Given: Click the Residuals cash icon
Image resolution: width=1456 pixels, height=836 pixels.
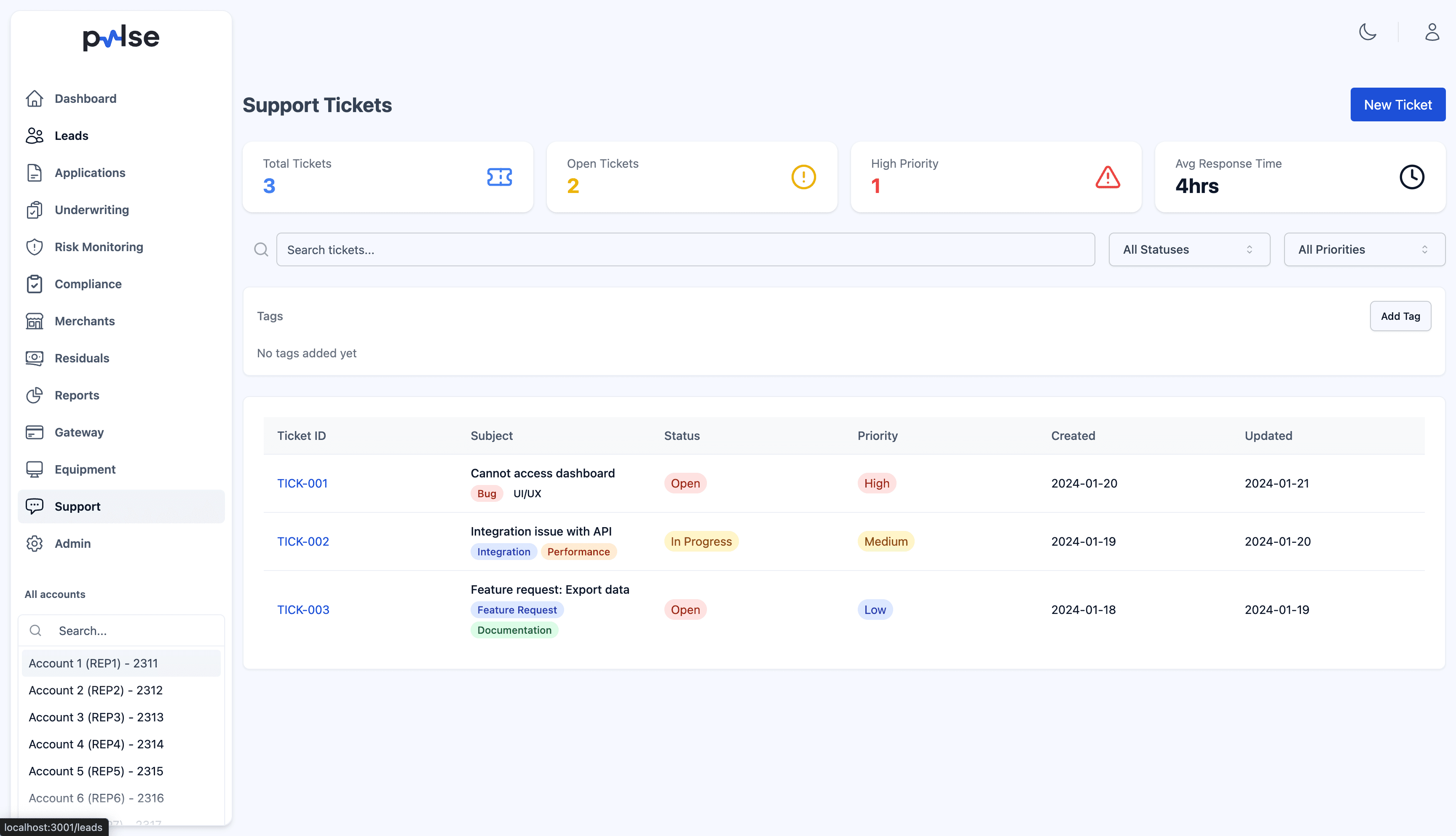Looking at the screenshot, I should click(x=35, y=358).
